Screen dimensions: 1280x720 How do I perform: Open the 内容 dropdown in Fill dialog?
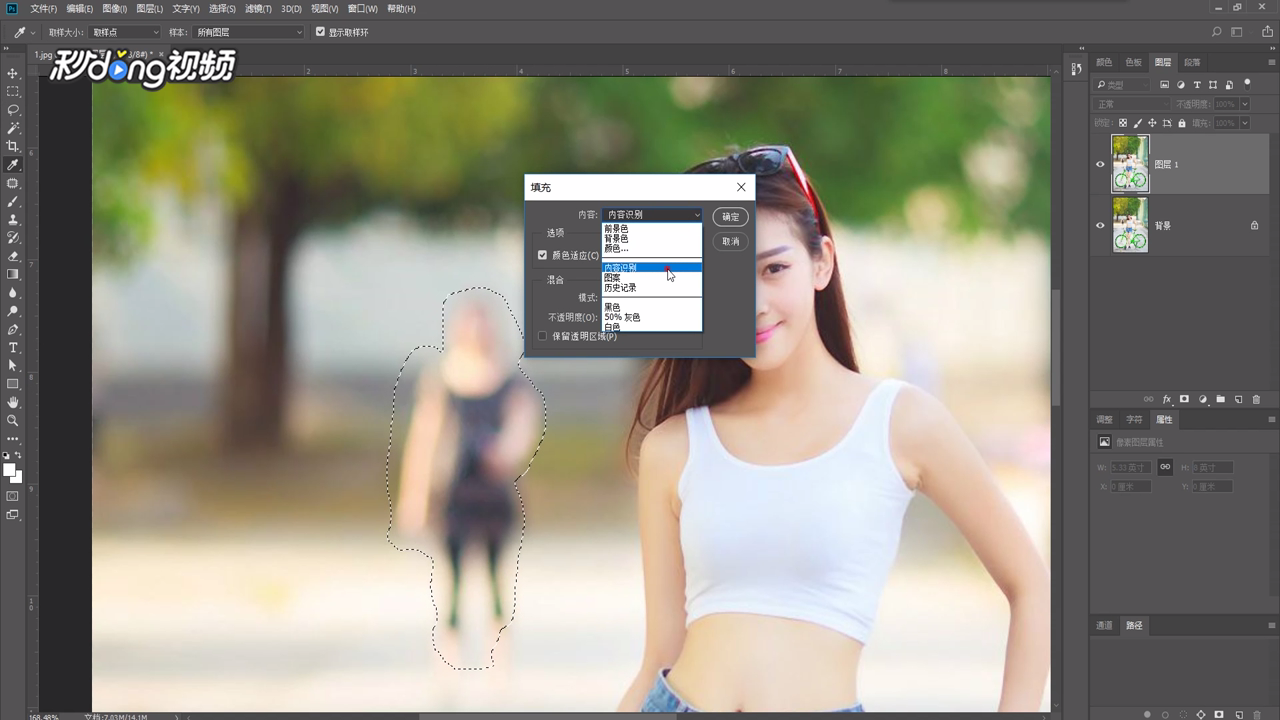click(x=653, y=215)
